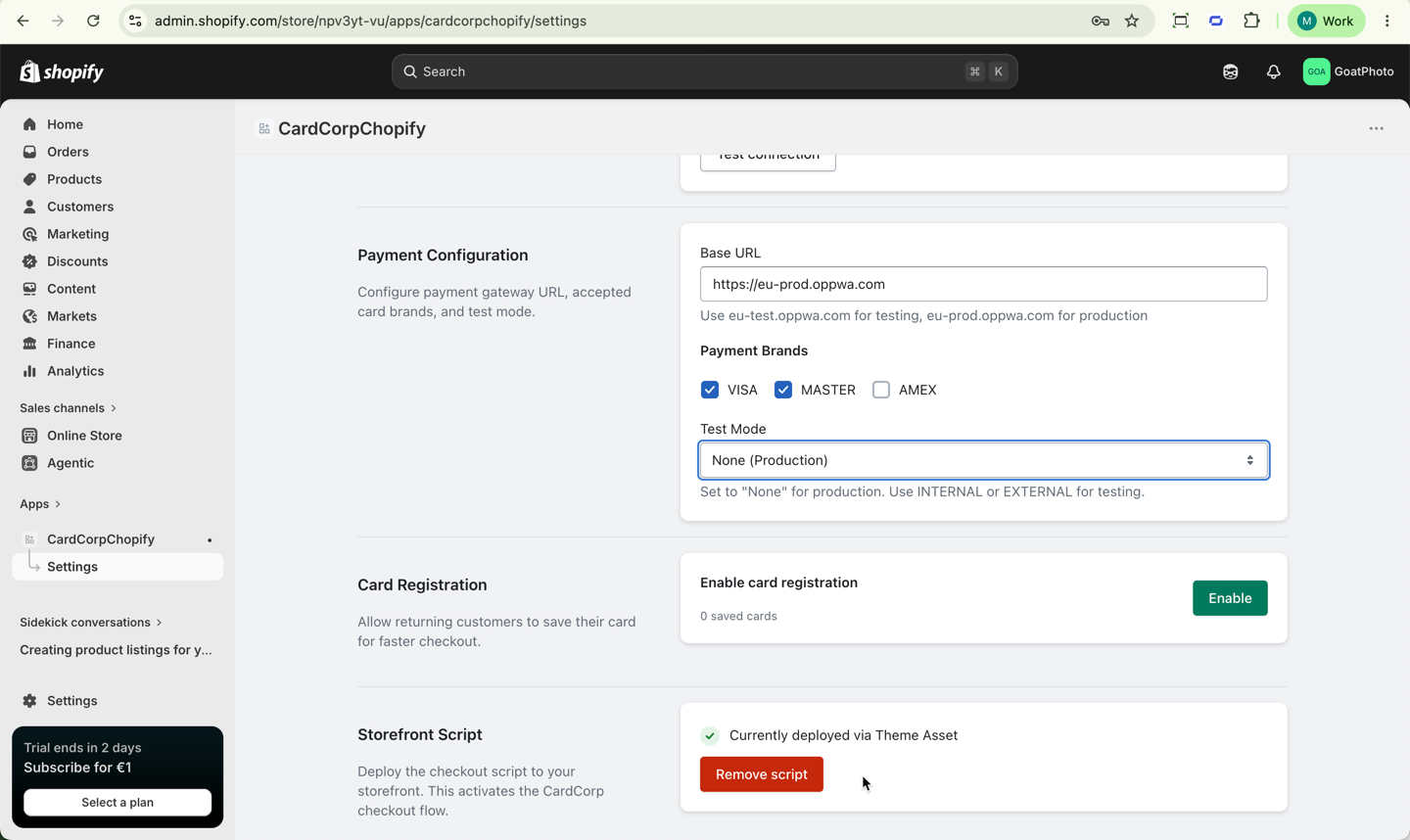
Task: Click the '0 saved cards' text
Action: click(738, 616)
